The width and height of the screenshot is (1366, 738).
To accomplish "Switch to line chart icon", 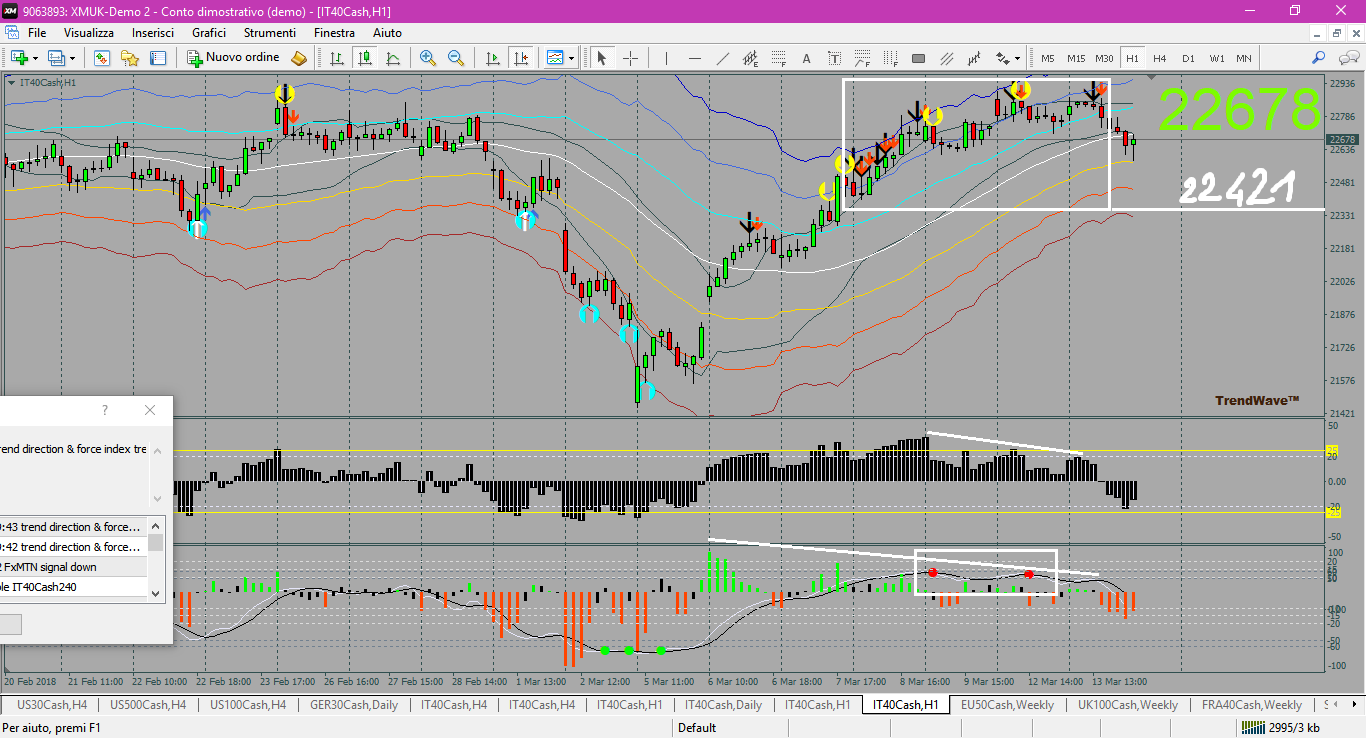I will 393,58.
